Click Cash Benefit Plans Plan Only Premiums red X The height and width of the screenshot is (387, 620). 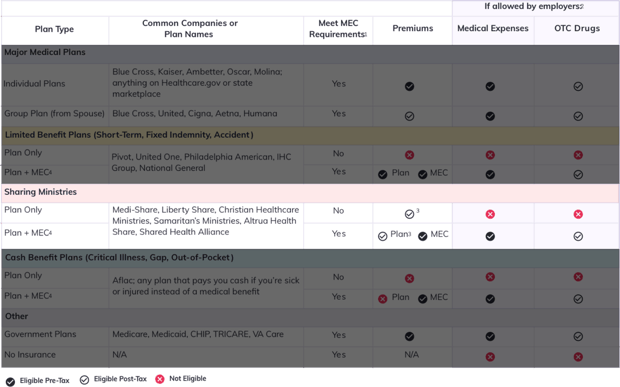pyautogui.click(x=409, y=279)
